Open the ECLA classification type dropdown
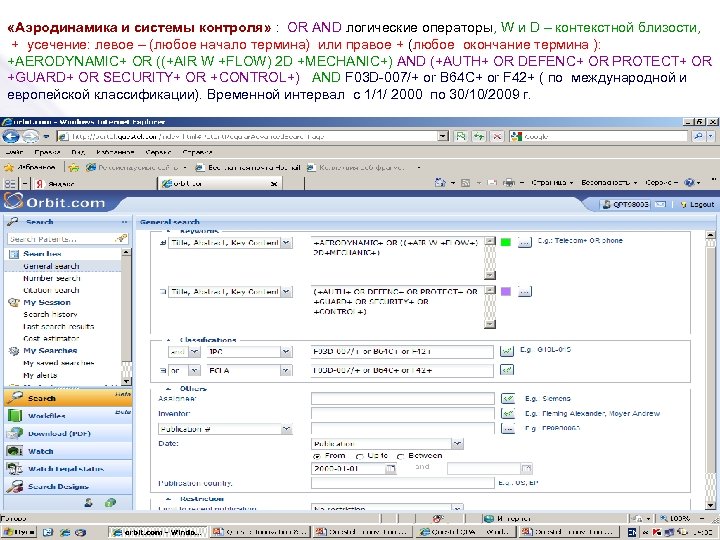 [286, 370]
